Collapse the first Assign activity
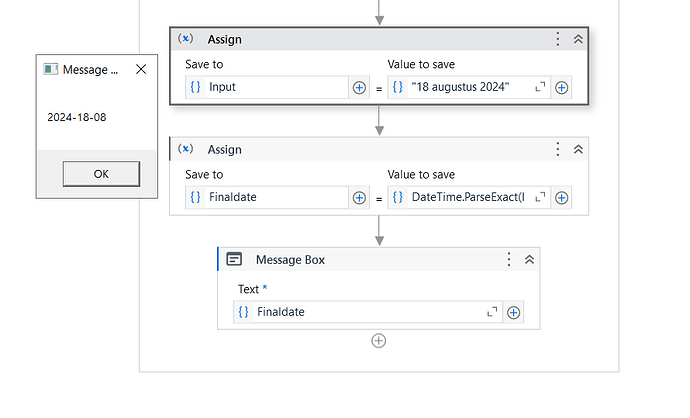The height and width of the screenshot is (418, 690). click(578, 39)
